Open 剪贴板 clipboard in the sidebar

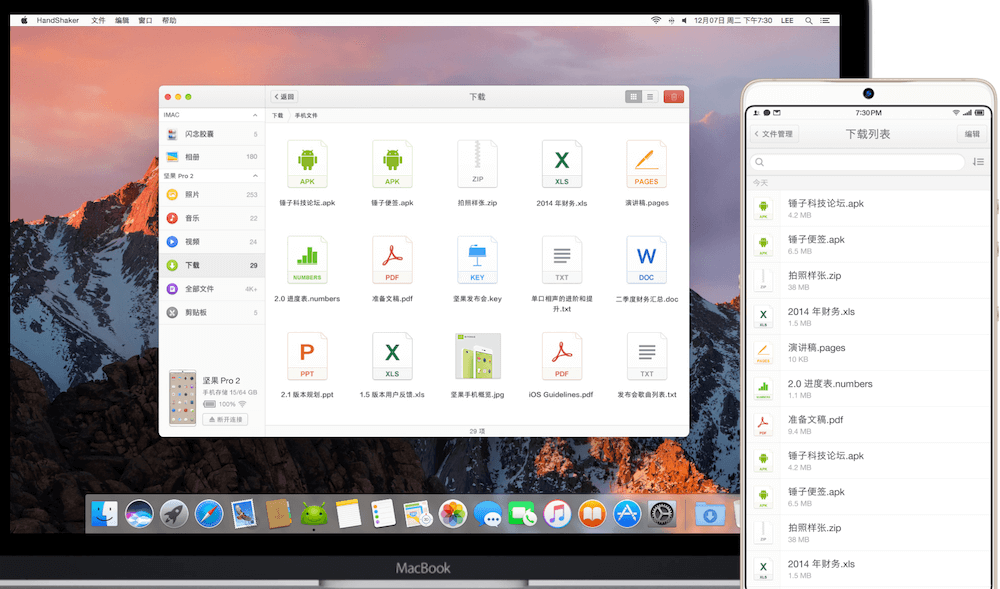(x=212, y=312)
